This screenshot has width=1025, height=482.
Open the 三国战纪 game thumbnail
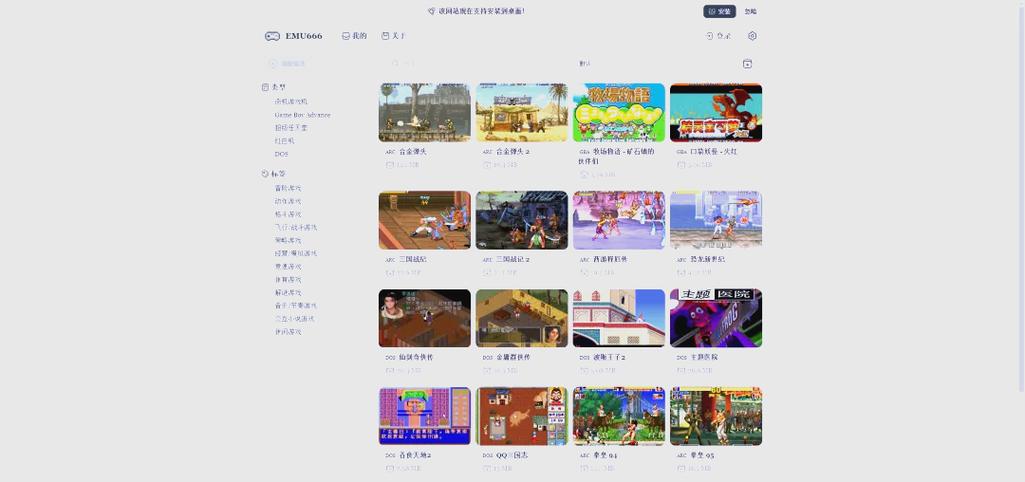424,220
